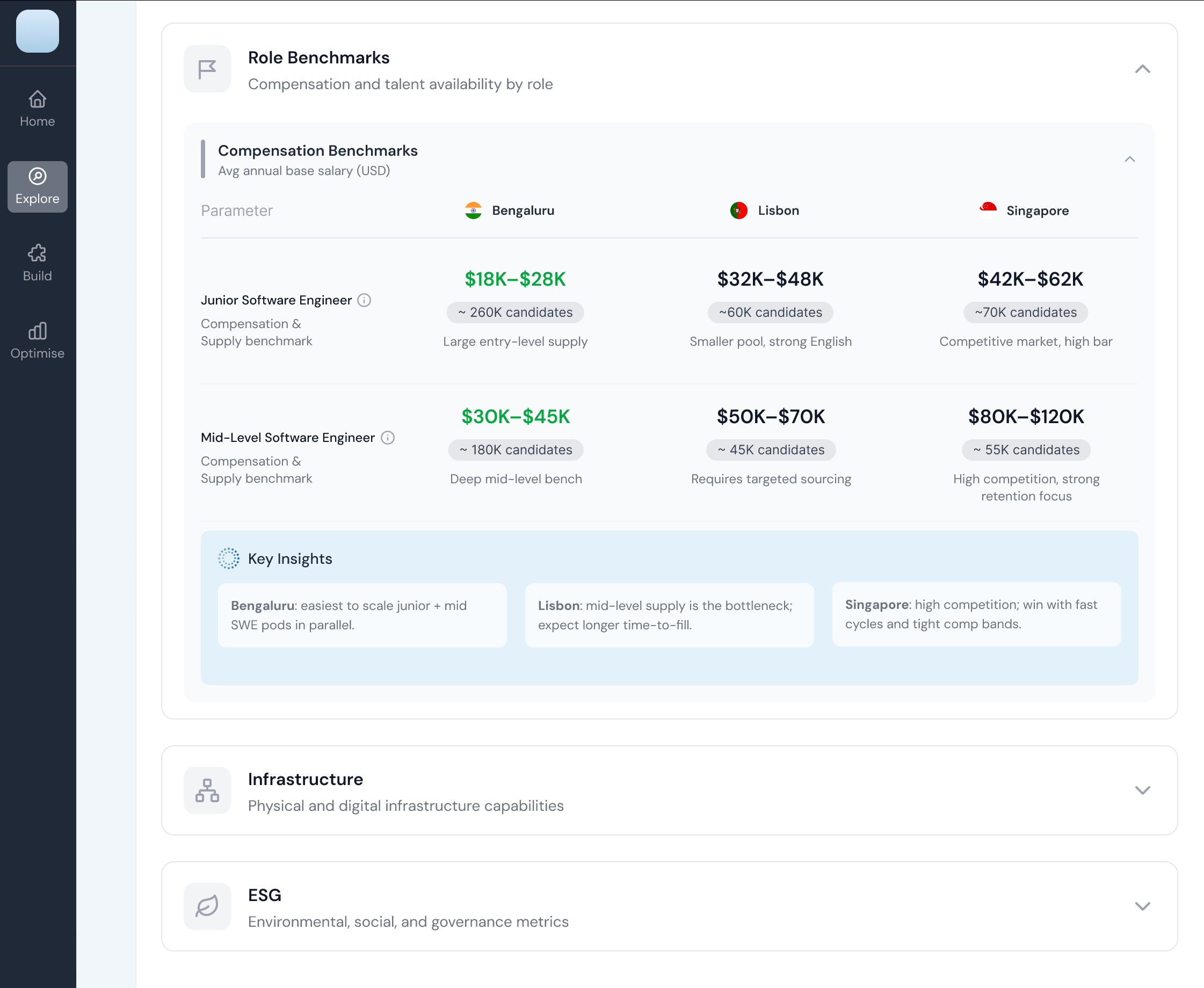
Task: Click the Singapore column header
Action: [x=1024, y=210]
